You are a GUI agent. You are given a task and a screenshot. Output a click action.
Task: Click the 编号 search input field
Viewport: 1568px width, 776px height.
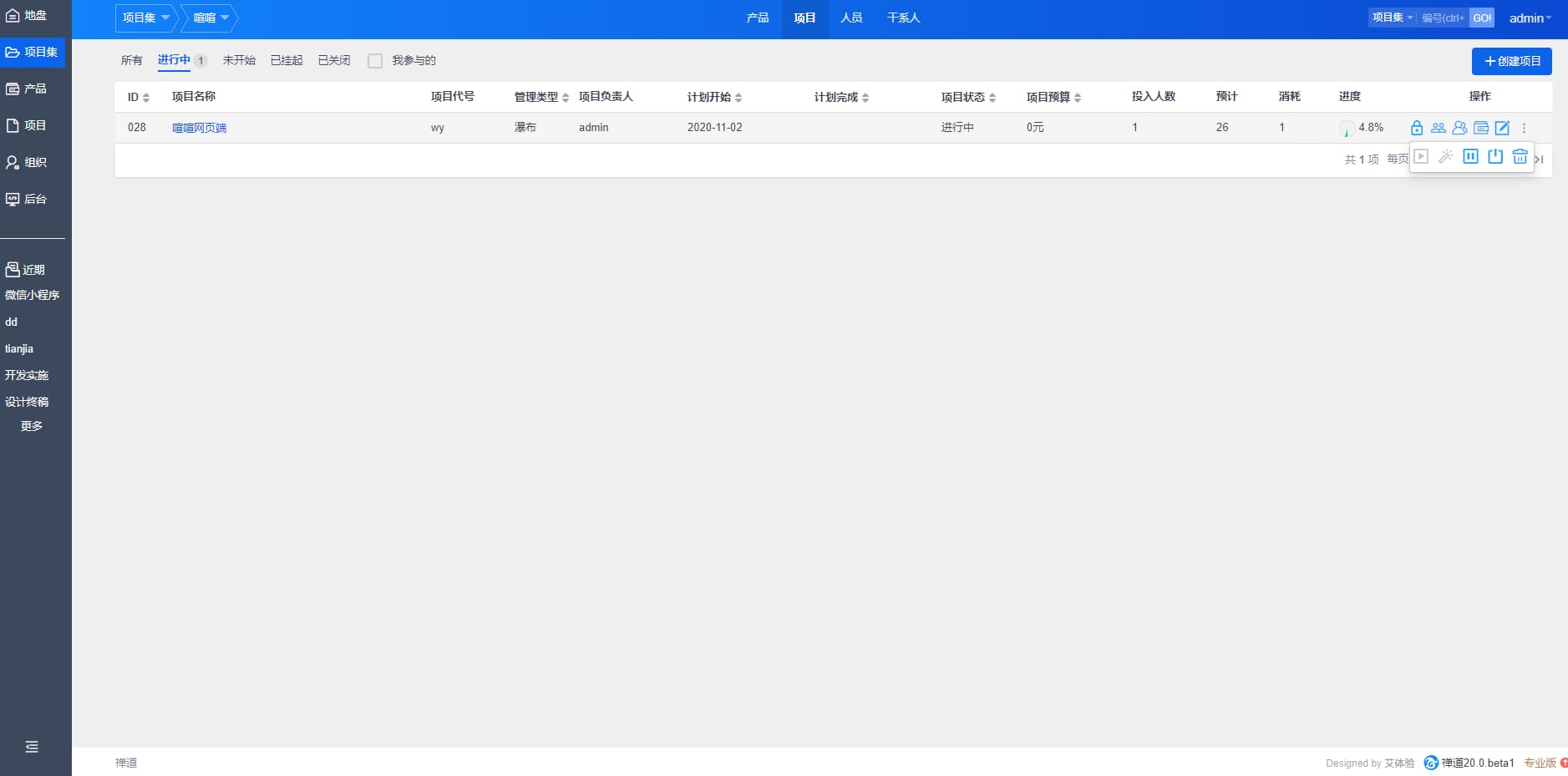point(1443,18)
